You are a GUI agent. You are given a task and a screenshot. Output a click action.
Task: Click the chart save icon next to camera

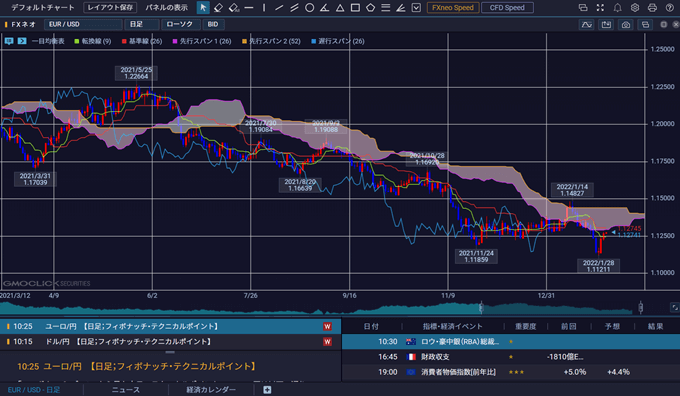(606, 25)
